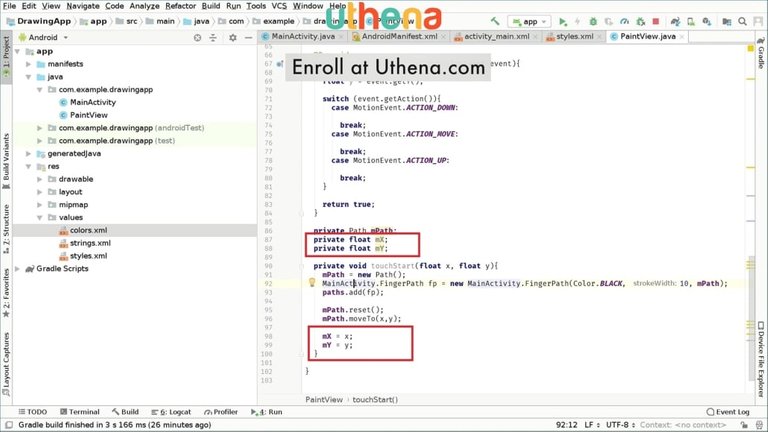Image resolution: width=768 pixels, height=432 pixels.
Task: Click the UTF-8 encoding selector in status bar
Action: (x=621, y=425)
